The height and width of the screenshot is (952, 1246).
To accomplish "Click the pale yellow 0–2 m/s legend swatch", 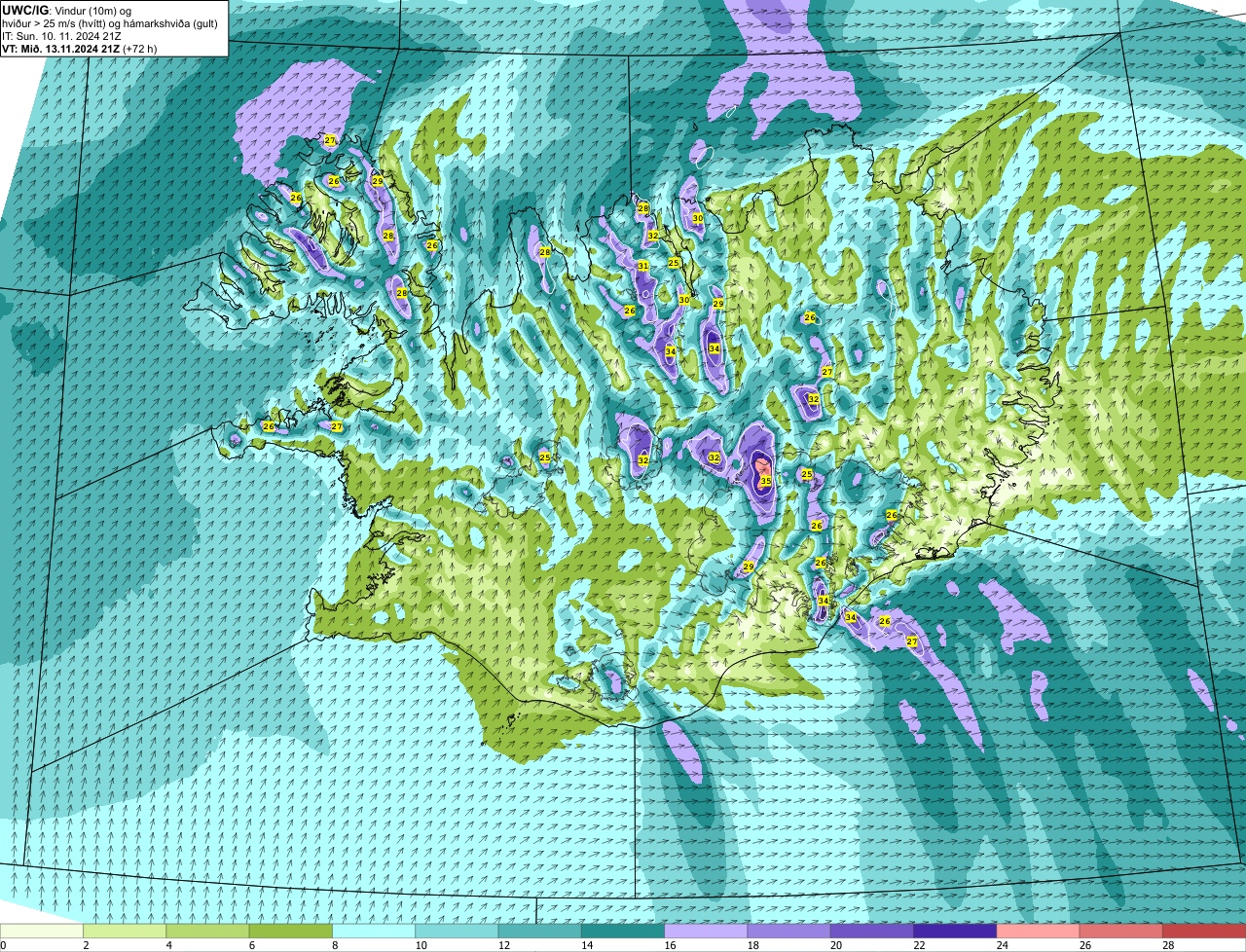I will [42, 932].
